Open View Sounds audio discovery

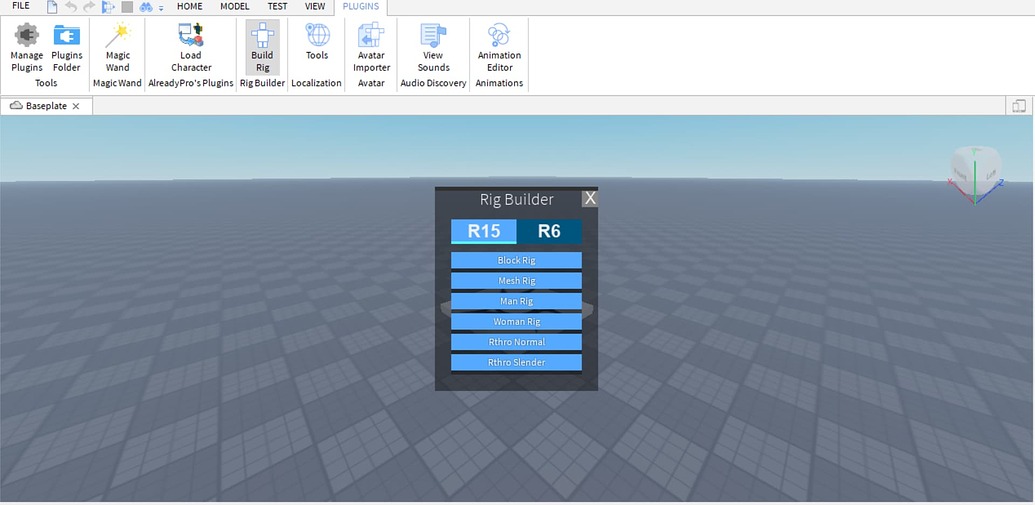(433, 47)
